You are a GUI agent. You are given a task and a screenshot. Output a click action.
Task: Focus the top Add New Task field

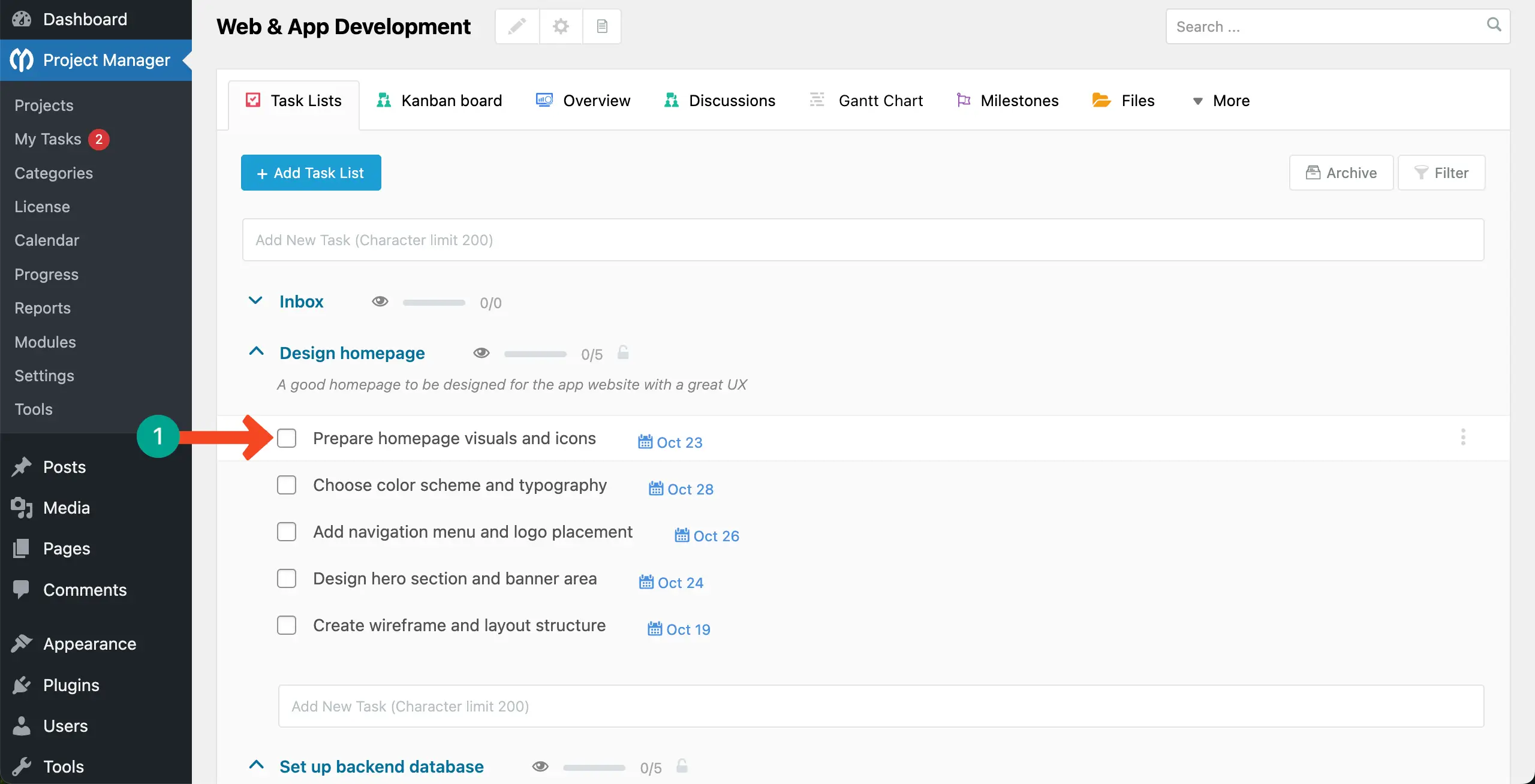(x=863, y=240)
